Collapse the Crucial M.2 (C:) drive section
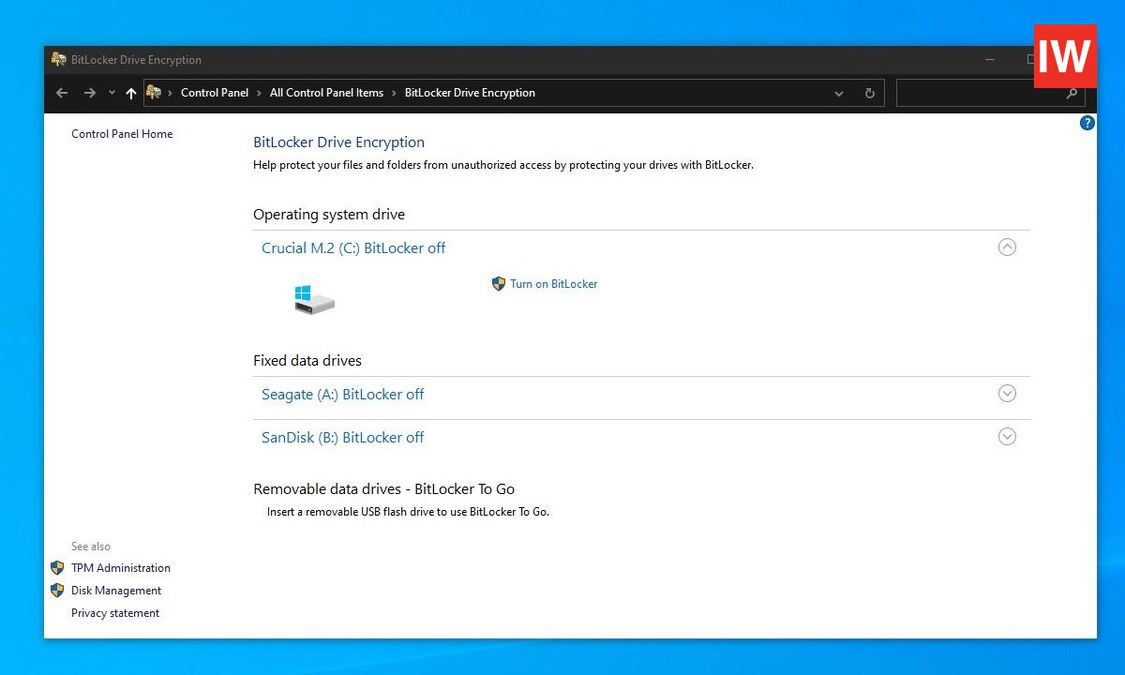The height and width of the screenshot is (675, 1125). [1007, 247]
